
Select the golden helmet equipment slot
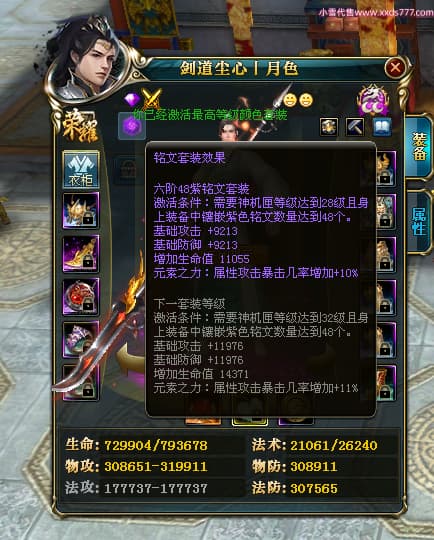click(81, 211)
